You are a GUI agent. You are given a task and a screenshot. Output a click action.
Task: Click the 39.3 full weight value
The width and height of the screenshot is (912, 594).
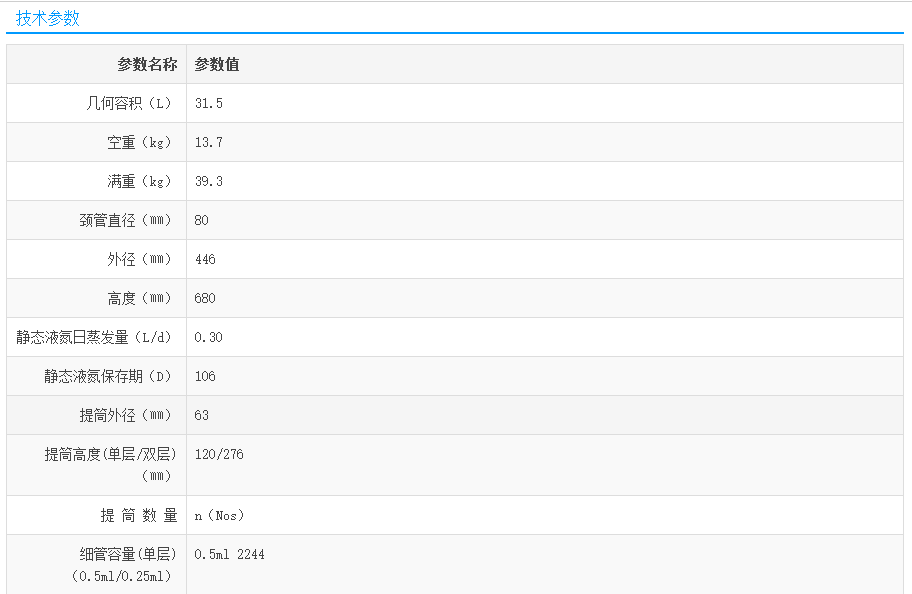[x=209, y=181]
